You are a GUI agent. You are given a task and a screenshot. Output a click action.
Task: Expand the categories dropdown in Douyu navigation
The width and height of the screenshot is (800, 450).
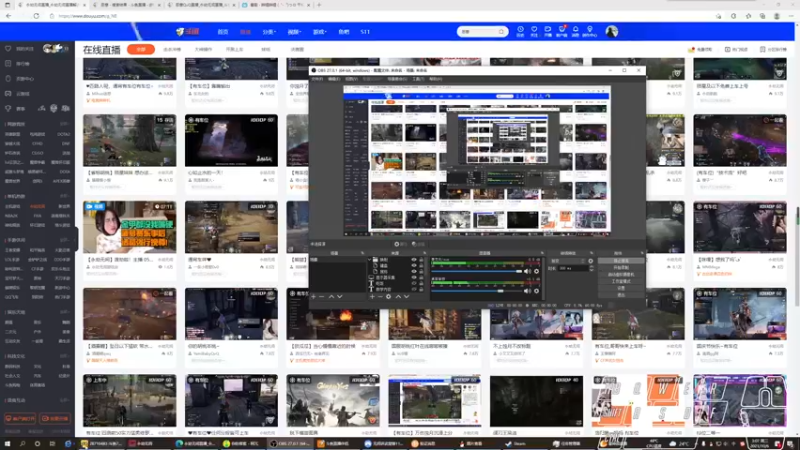click(x=269, y=32)
